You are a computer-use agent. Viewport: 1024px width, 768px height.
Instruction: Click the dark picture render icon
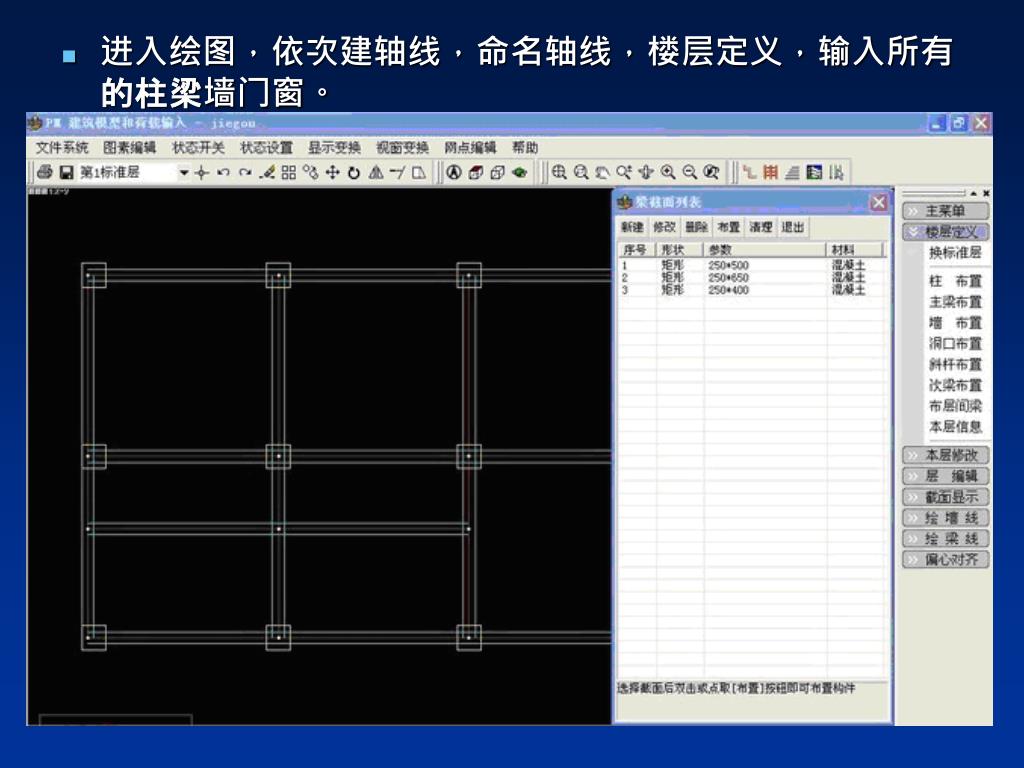coord(814,172)
